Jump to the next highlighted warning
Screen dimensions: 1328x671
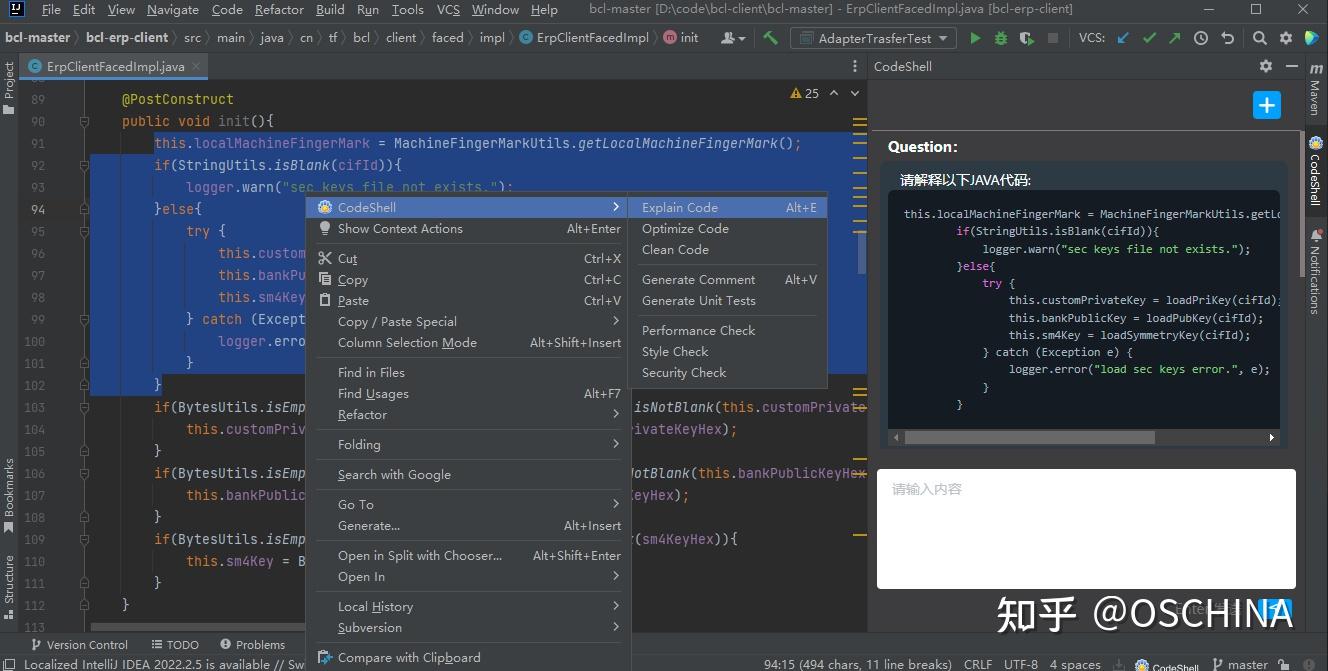click(855, 93)
